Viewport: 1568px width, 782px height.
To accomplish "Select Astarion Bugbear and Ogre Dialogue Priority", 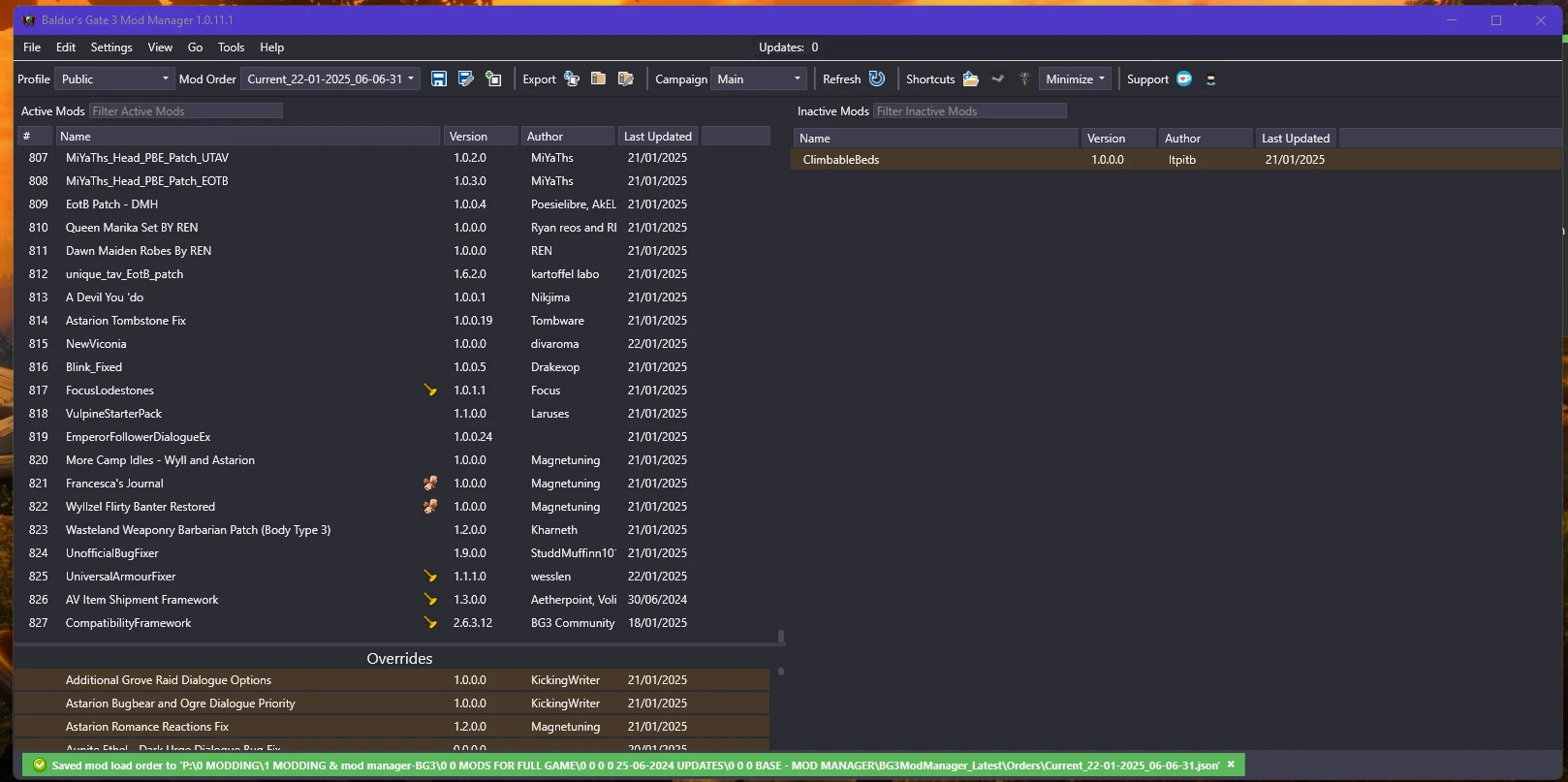I will tap(392, 703).
